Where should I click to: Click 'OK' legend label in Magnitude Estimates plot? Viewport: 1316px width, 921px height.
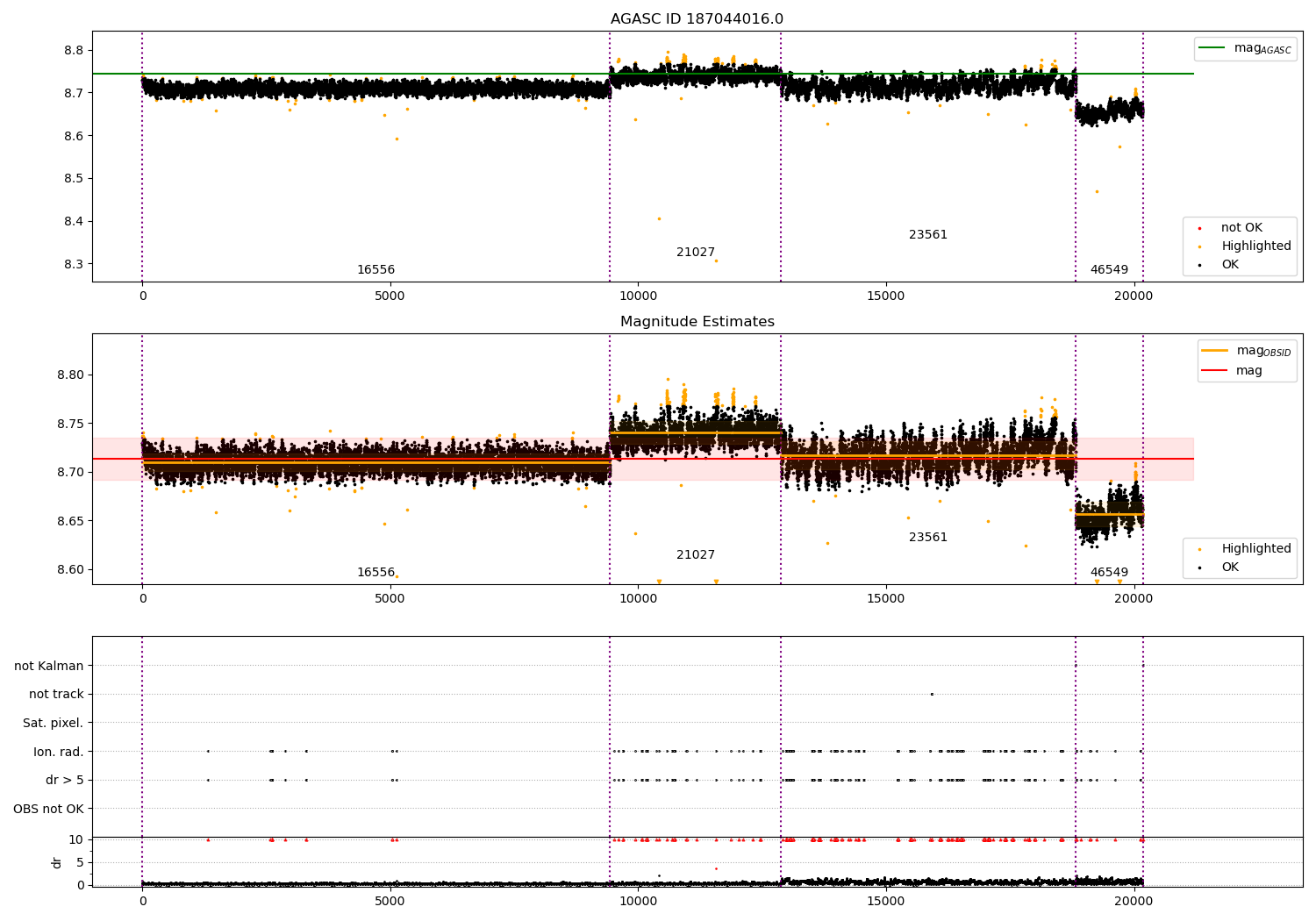pos(1230,568)
